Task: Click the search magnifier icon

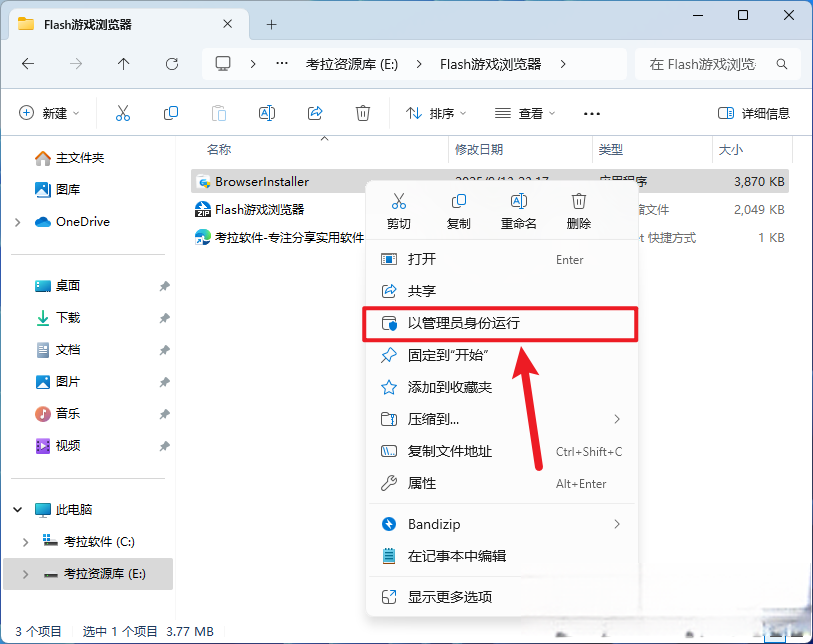Action: point(782,64)
